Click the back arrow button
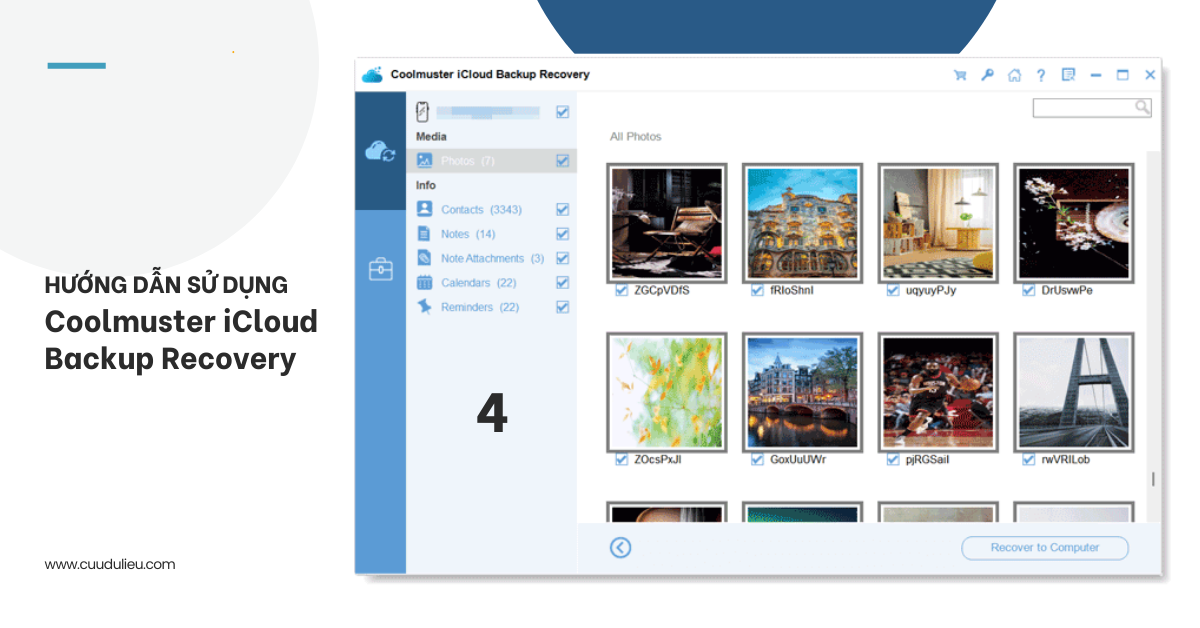Screen dimensions: 1200x628 pos(619,548)
